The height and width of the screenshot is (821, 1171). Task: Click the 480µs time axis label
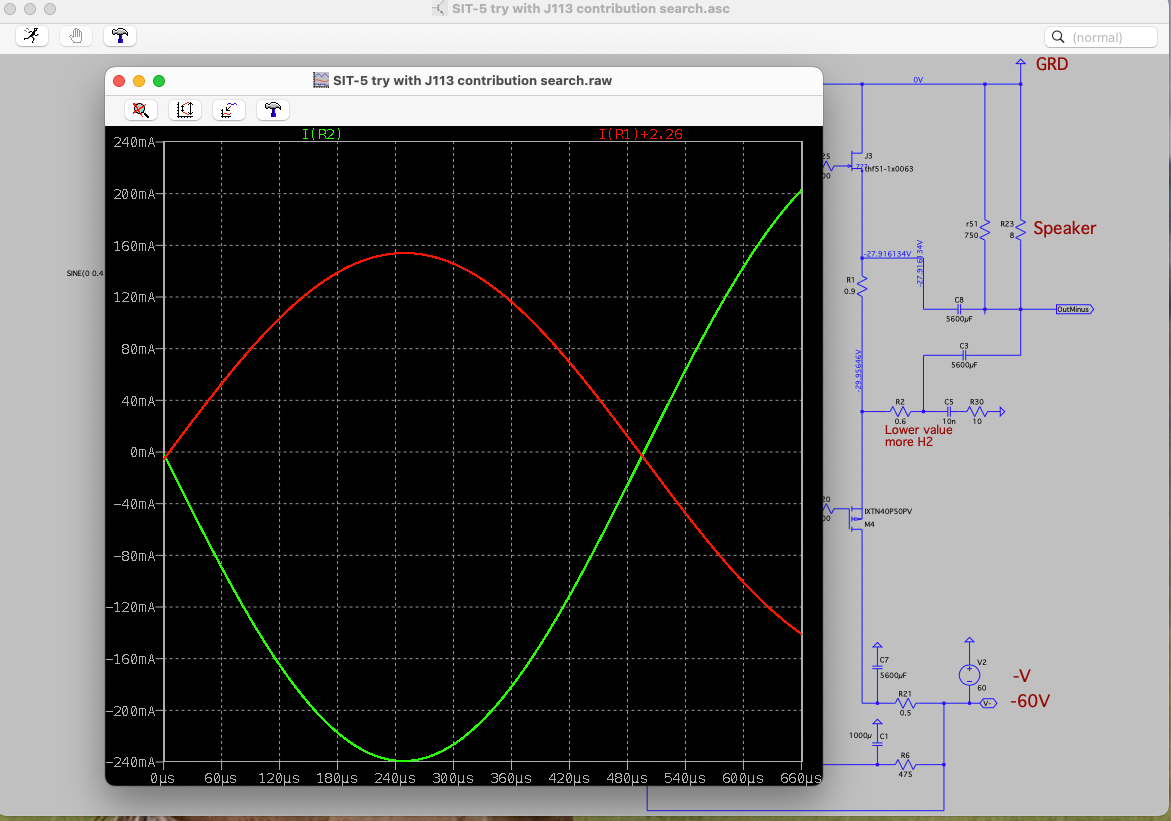click(627, 778)
